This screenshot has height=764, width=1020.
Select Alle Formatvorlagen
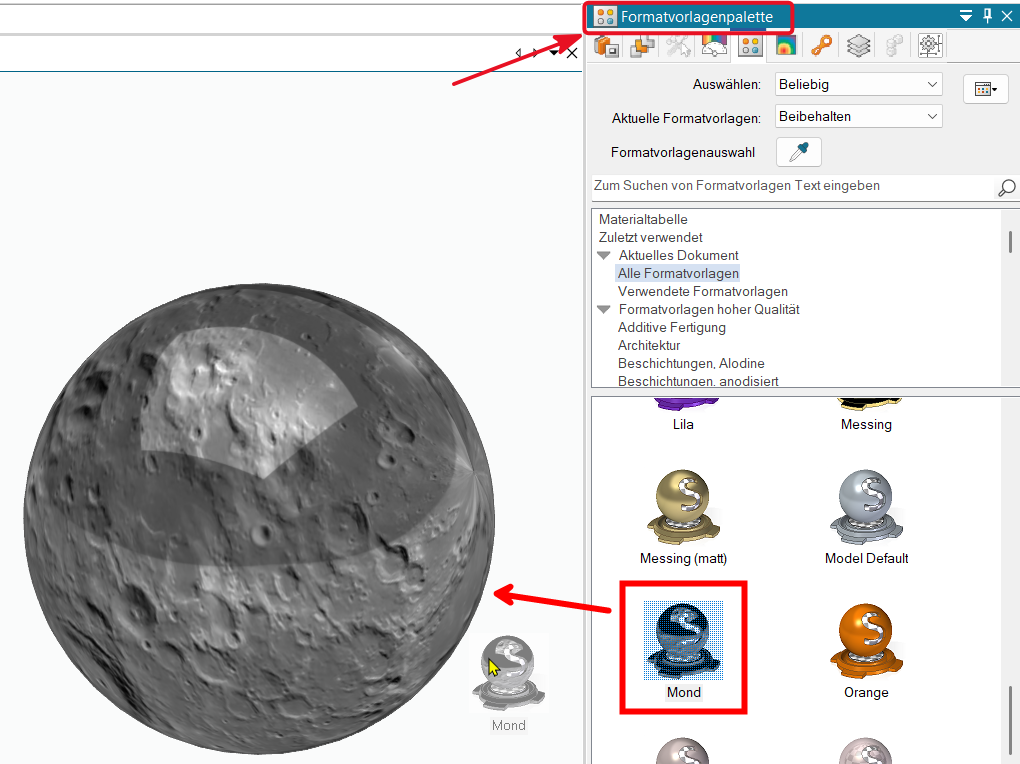click(678, 273)
